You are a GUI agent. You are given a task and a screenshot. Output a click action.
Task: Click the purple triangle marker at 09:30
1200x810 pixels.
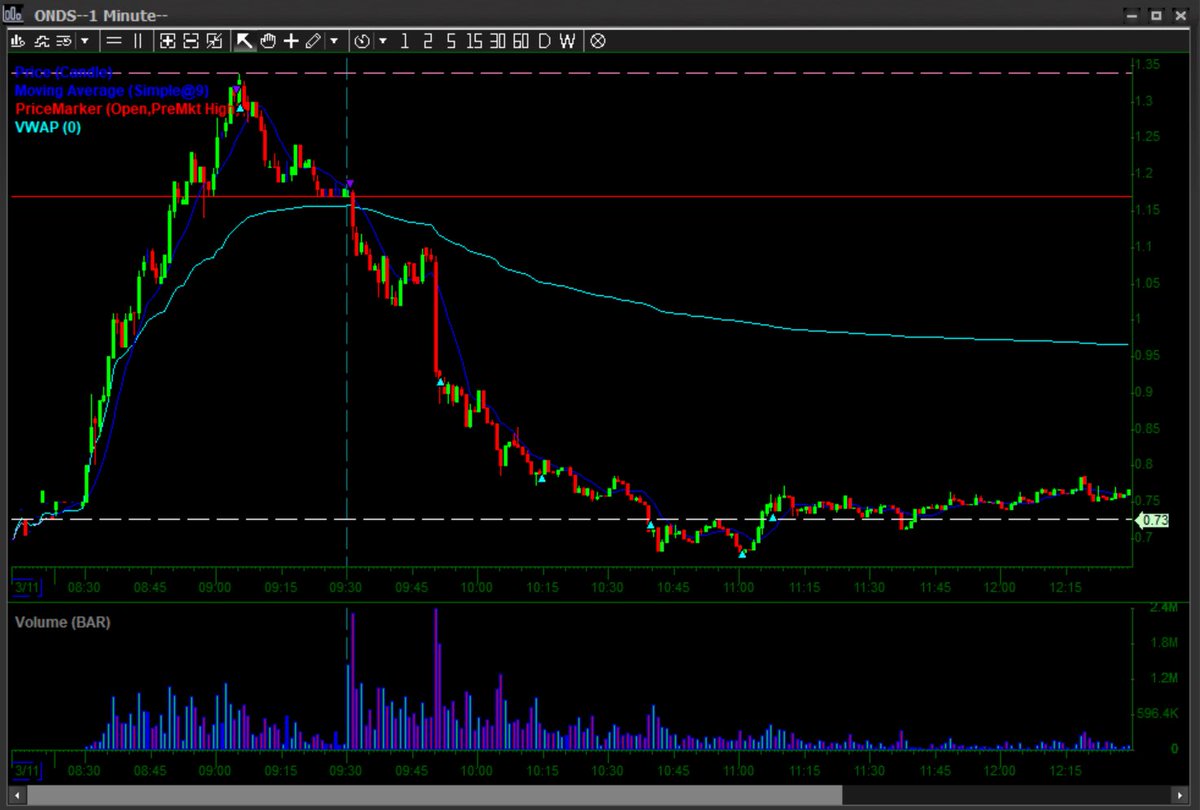pos(349,184)
